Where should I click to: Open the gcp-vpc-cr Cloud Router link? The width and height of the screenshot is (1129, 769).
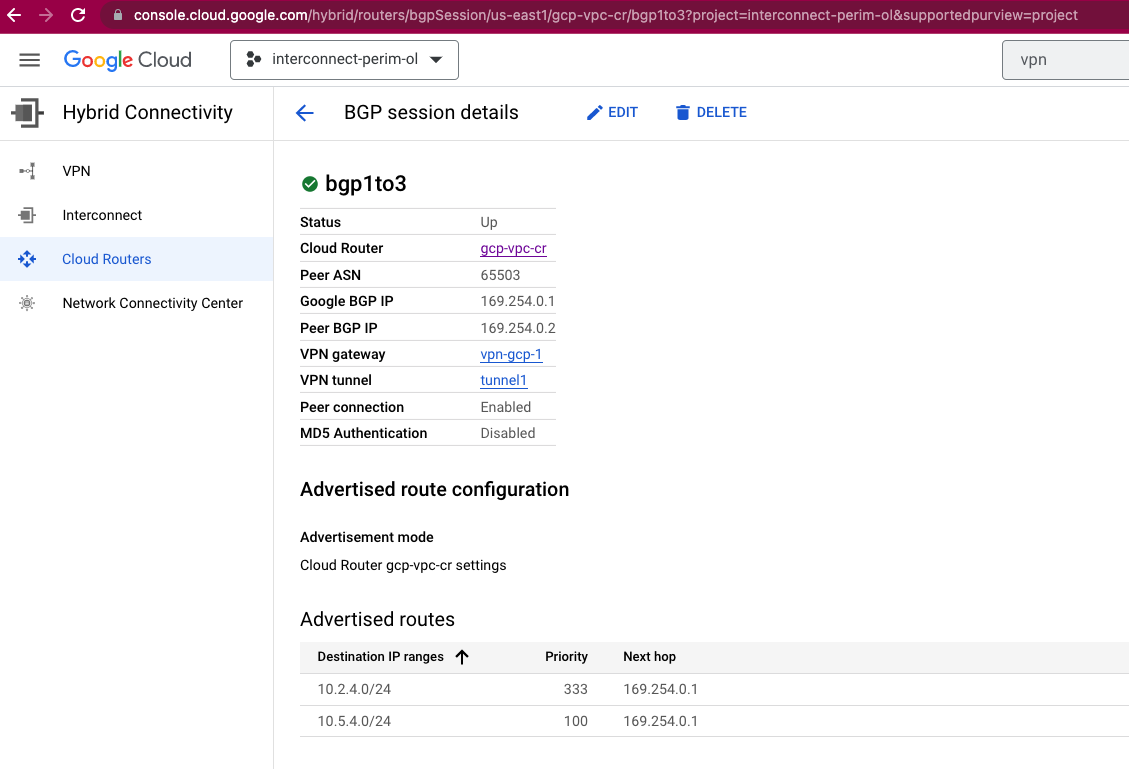(513, 248)
